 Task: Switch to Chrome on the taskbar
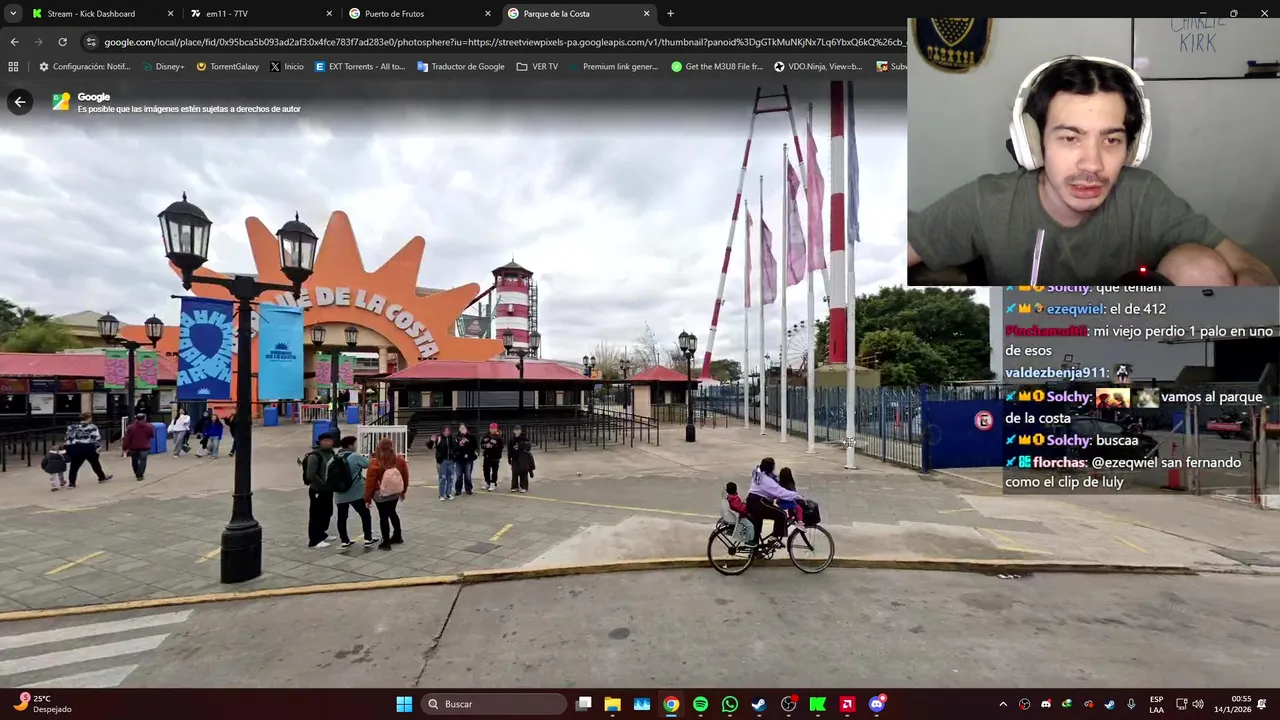pos(671,704)
